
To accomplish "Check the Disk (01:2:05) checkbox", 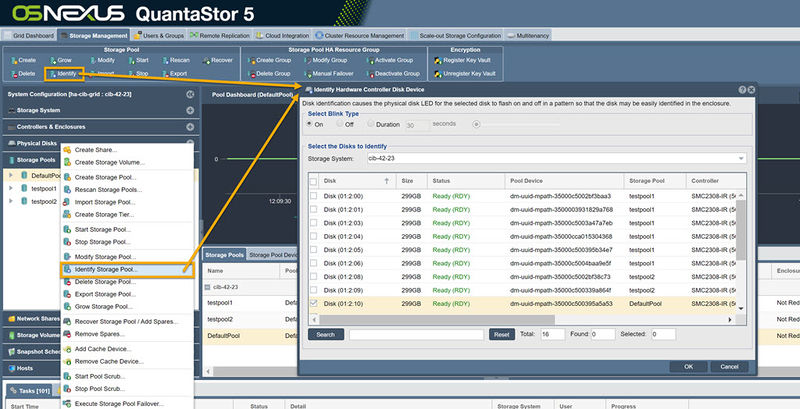I will (x=313, y=250).
